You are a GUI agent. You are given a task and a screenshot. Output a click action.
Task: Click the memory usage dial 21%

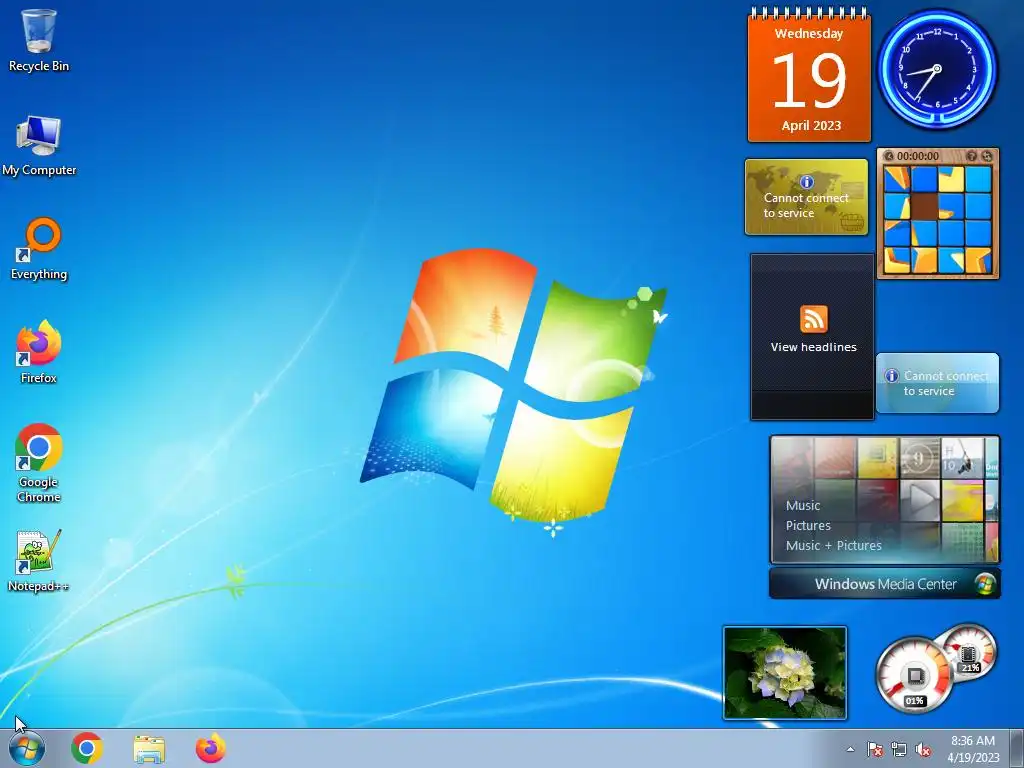(969, 651)
